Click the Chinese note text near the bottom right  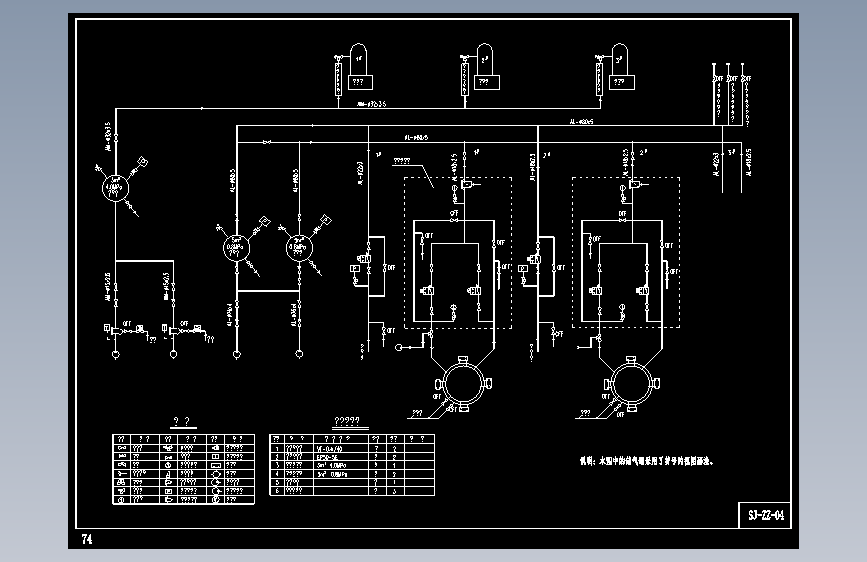tap(646, 461)
